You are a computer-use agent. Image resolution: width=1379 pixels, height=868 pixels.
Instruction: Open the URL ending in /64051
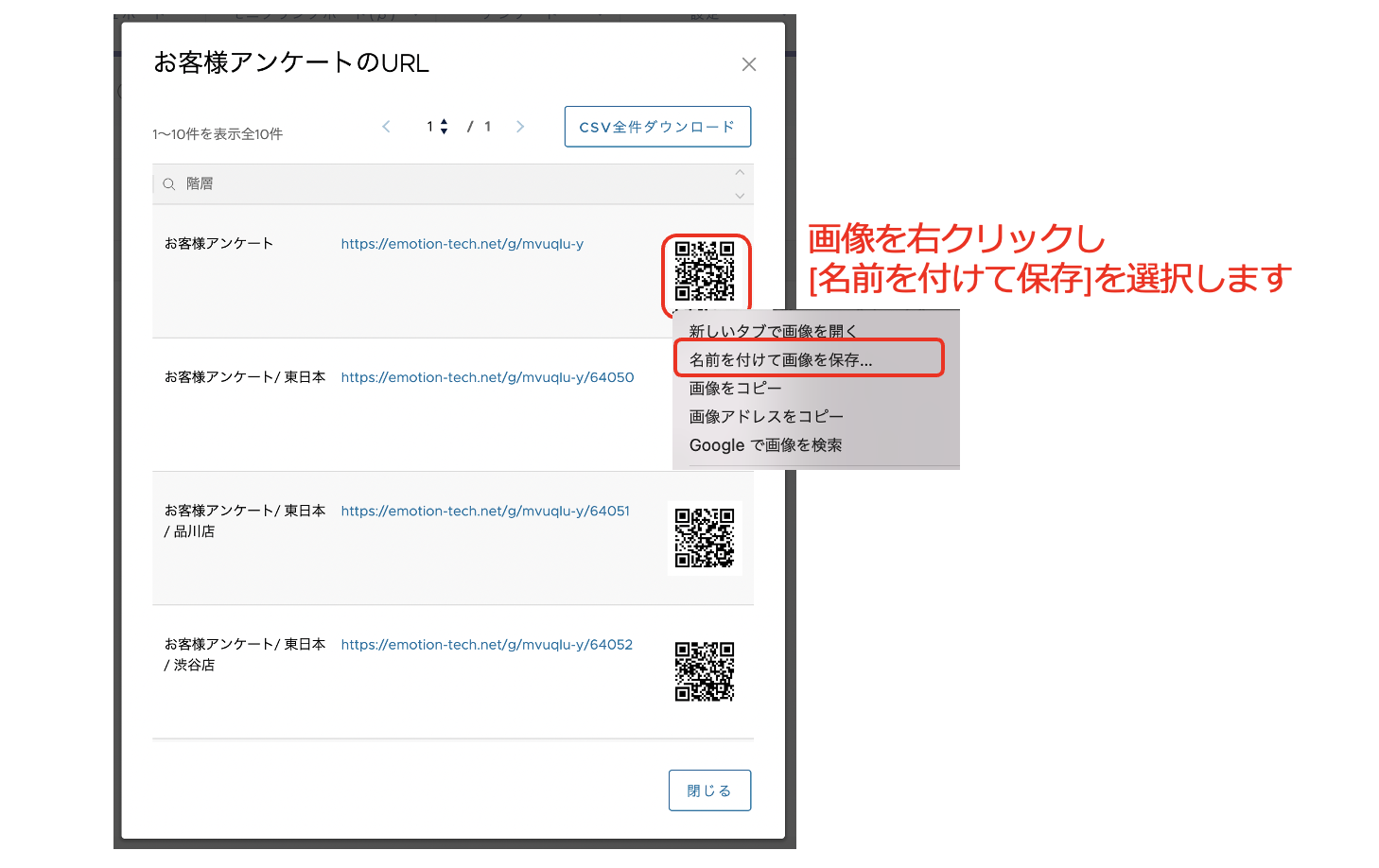click(485, 511)
